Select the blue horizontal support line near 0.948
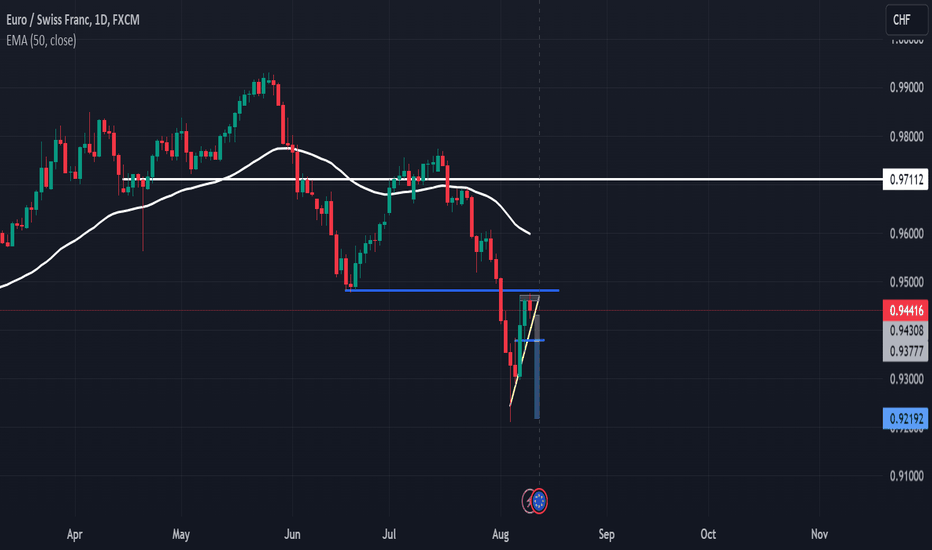932x550 pixels. [452, 290]
